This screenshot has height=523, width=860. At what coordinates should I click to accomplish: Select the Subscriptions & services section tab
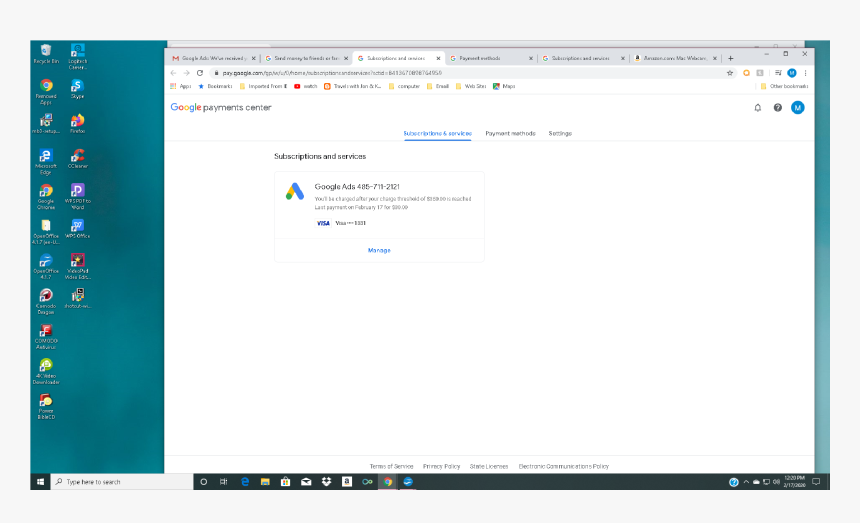coord(437,133)
